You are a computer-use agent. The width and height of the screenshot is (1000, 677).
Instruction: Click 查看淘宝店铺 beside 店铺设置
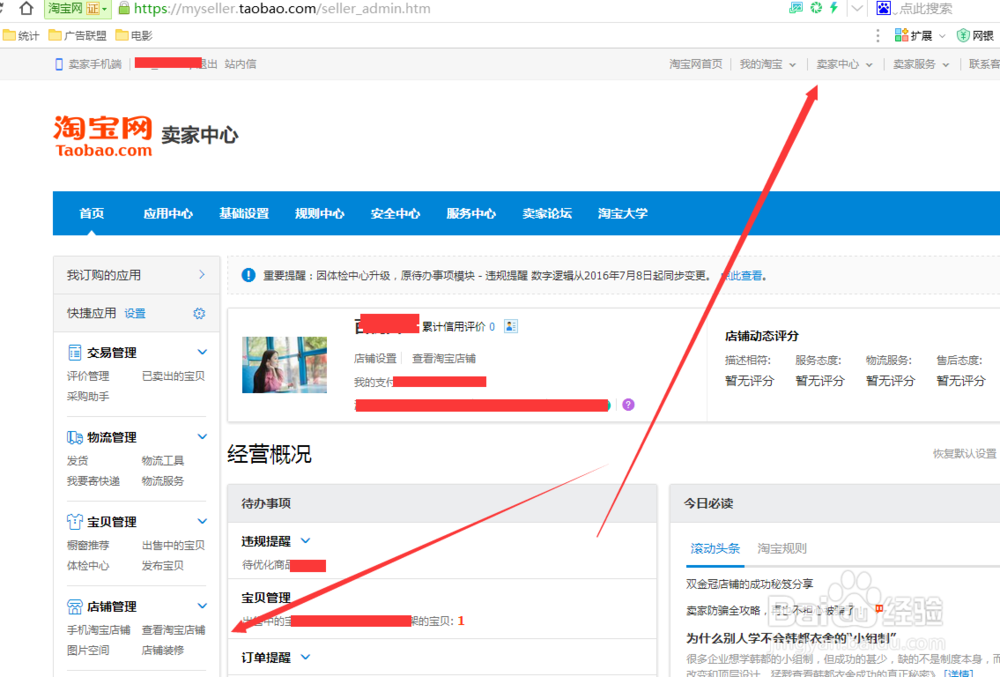pos(444,358)
